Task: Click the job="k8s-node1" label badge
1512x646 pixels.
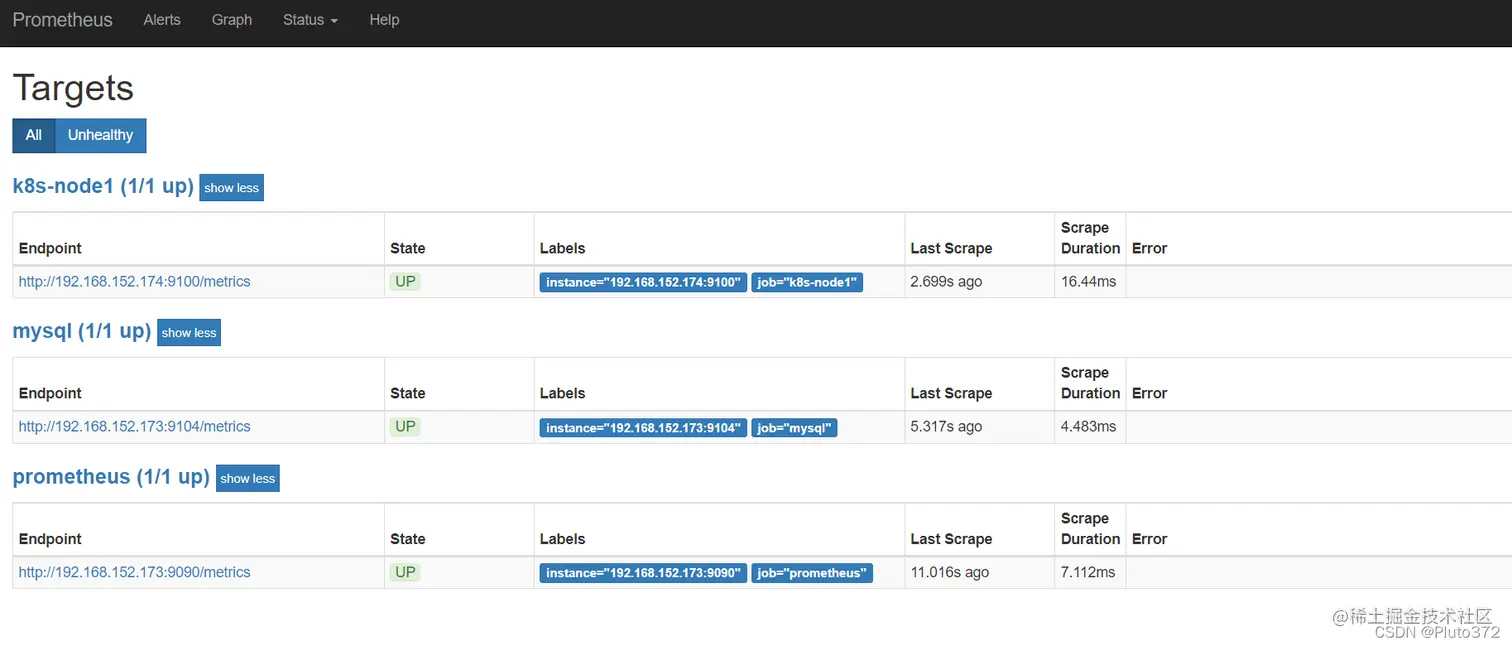Action: 807,283
